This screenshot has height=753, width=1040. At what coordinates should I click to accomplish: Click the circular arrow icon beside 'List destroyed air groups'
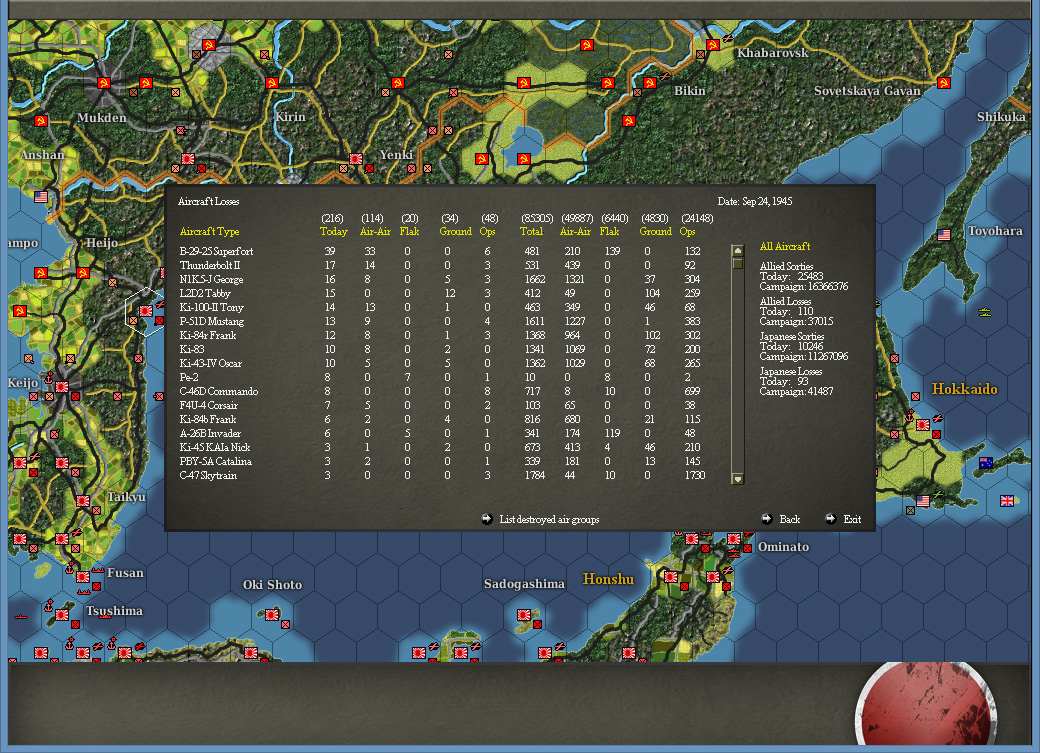[487, 519]
